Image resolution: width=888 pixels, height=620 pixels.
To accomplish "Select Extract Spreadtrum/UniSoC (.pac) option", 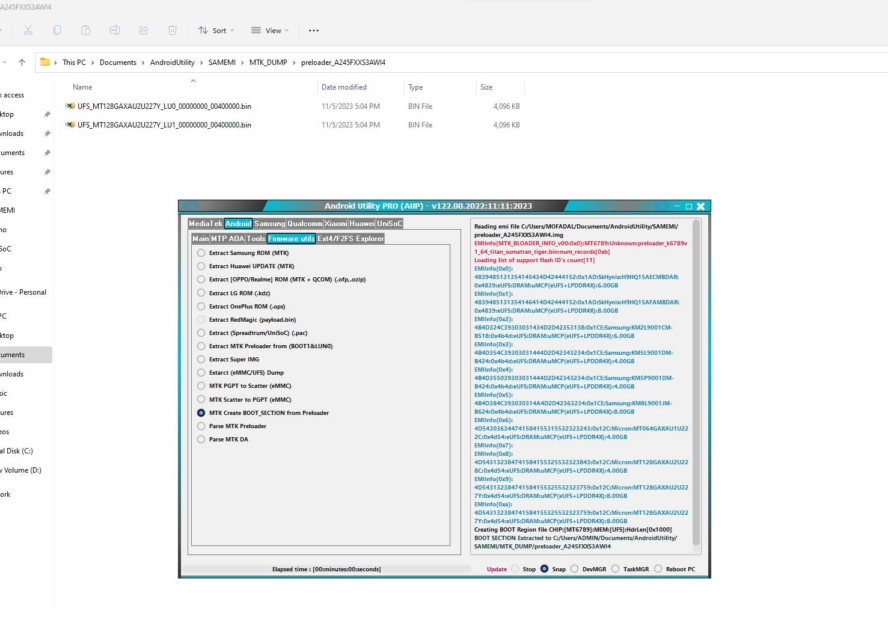I will tap(201, 333).
